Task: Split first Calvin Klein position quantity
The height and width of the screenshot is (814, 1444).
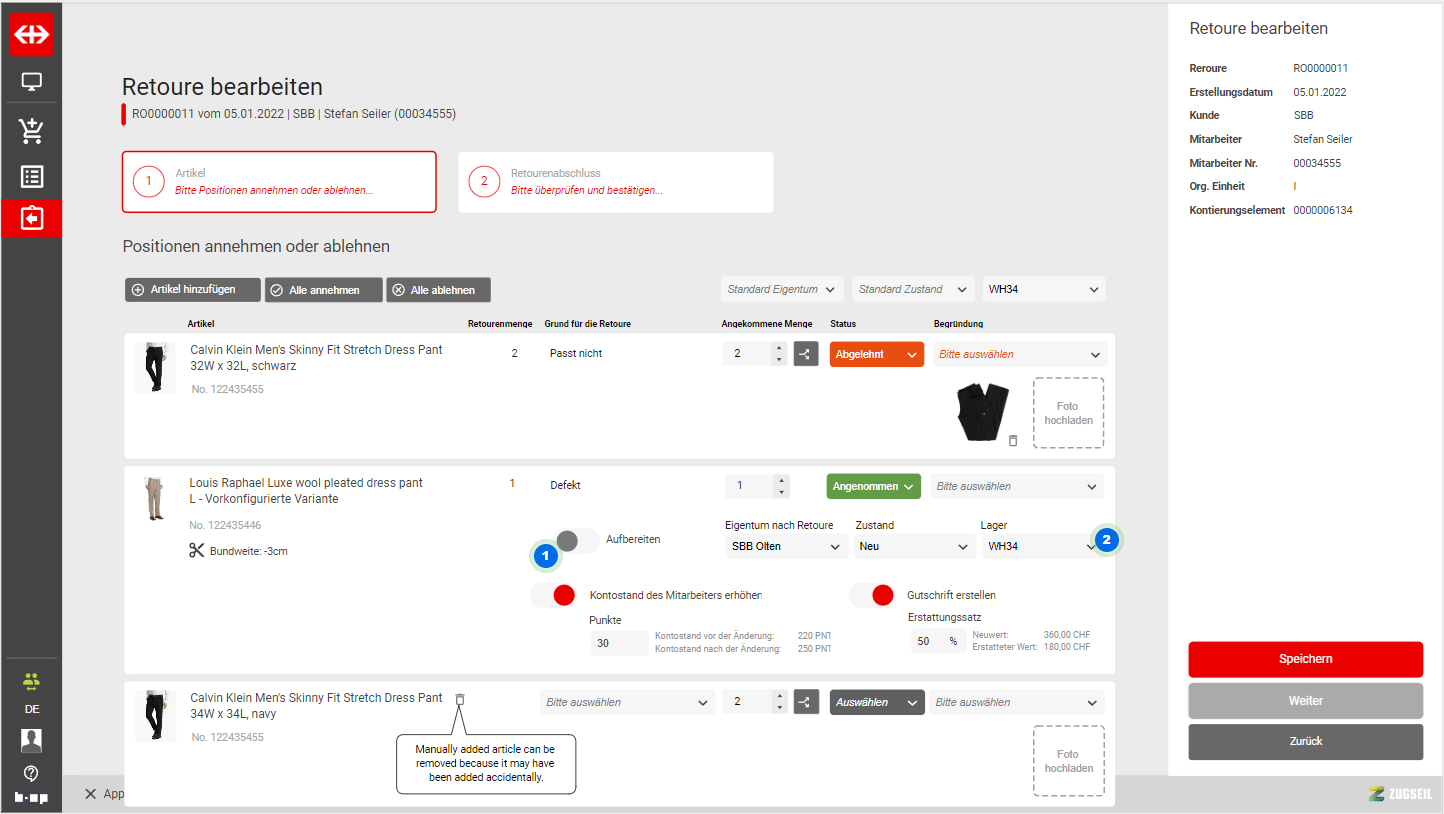Action: [x=806, y=354]
